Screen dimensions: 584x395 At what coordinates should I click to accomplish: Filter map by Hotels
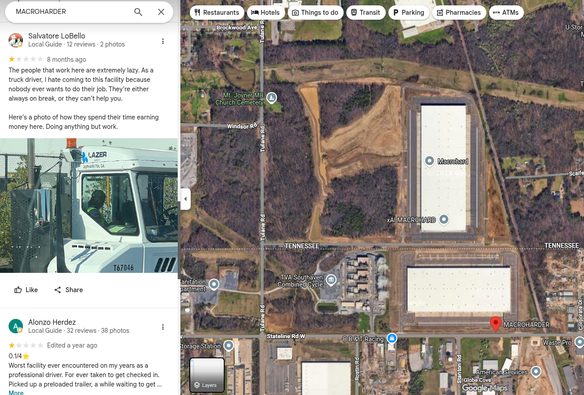pyautogui.click(x=265, y=13)
